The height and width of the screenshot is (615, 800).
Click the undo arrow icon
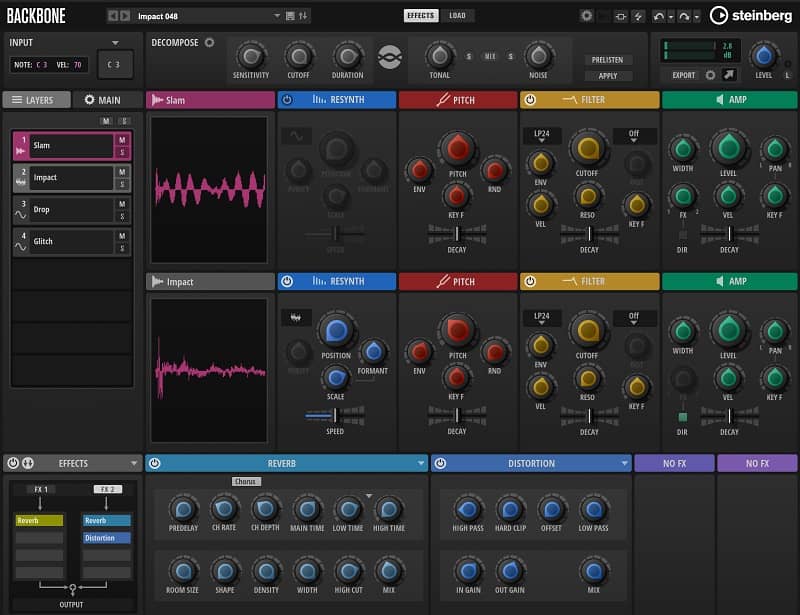tap(659, 16)
